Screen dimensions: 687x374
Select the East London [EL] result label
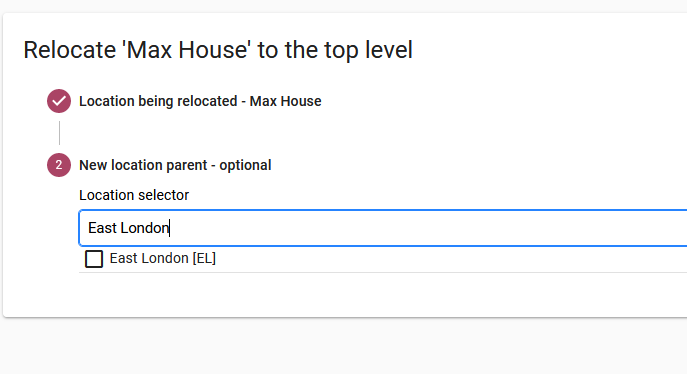pos(163,258)
